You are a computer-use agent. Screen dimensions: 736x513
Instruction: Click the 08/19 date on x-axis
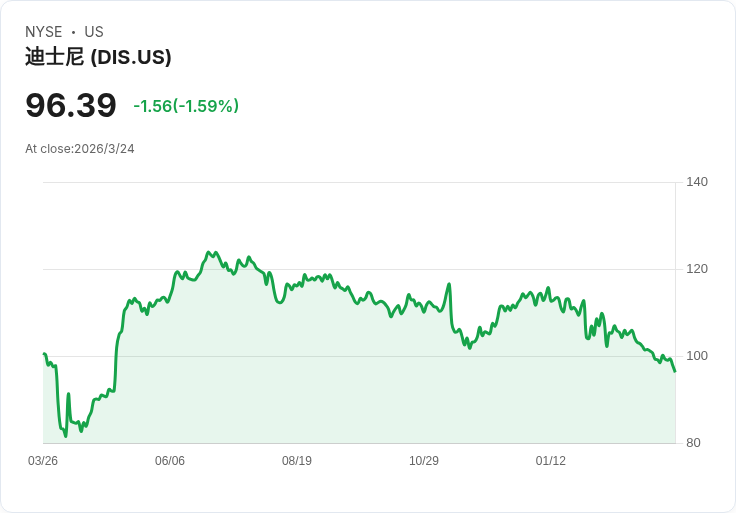click(x=297, y=461)
